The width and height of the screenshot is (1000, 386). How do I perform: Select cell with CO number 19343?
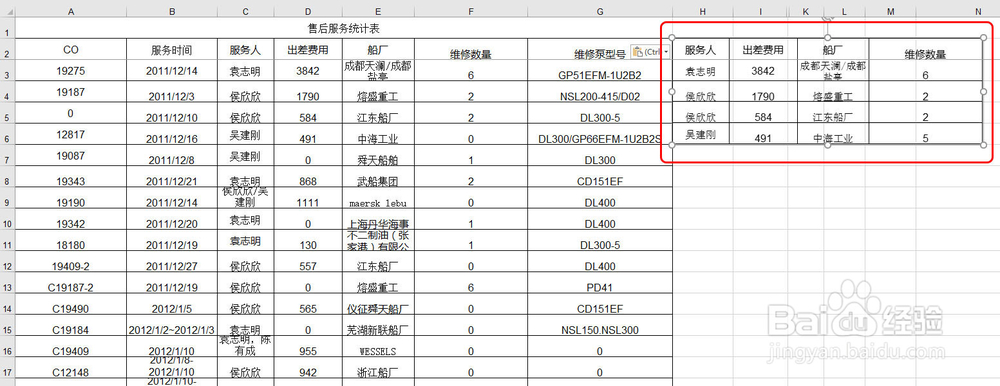71,177
